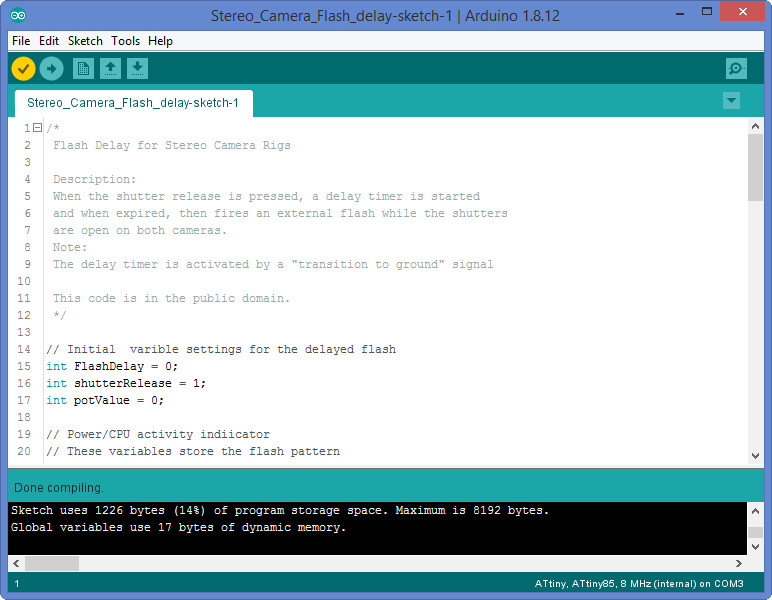
Task: Click the editor vertical scrollbar thumb
Action: (x=755, y=167)
